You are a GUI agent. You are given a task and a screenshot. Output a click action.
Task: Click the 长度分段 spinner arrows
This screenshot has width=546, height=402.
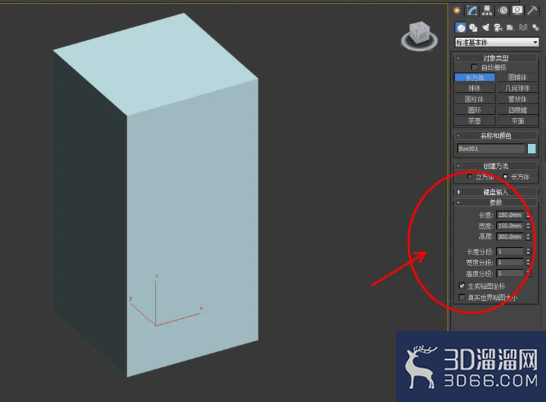pos(528,251)
